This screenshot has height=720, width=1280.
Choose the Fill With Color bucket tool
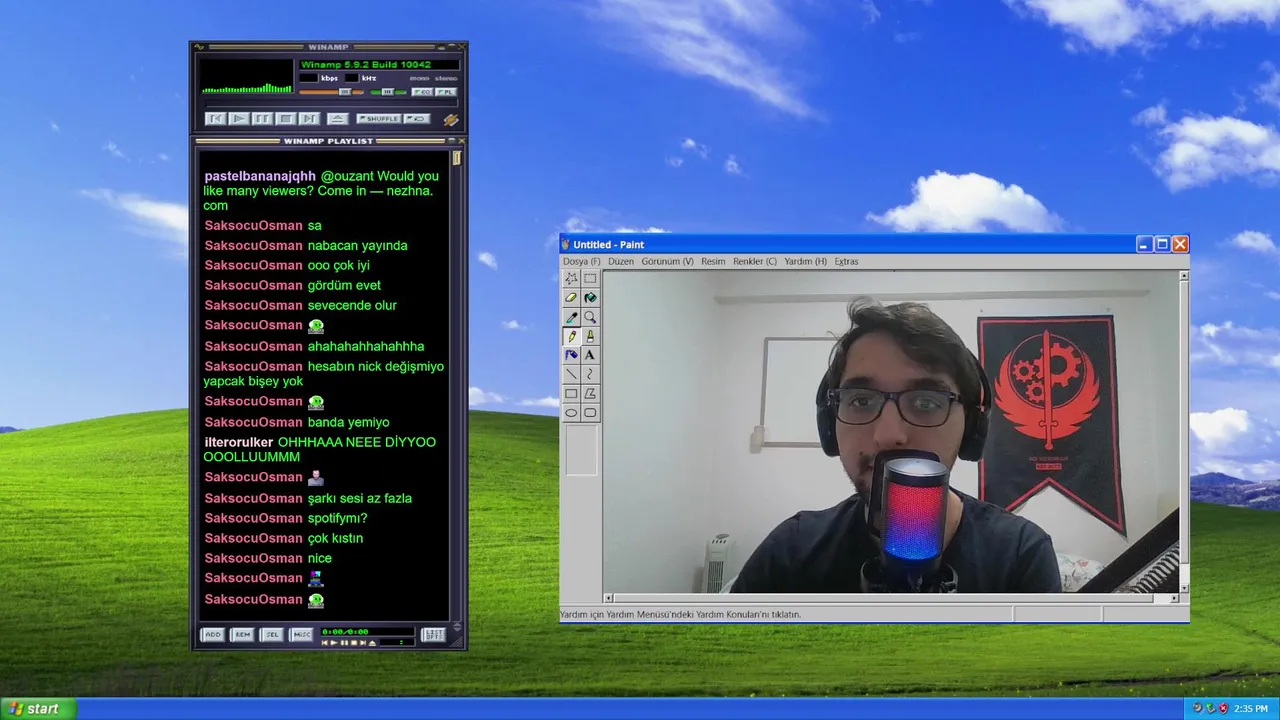[590, 298]
